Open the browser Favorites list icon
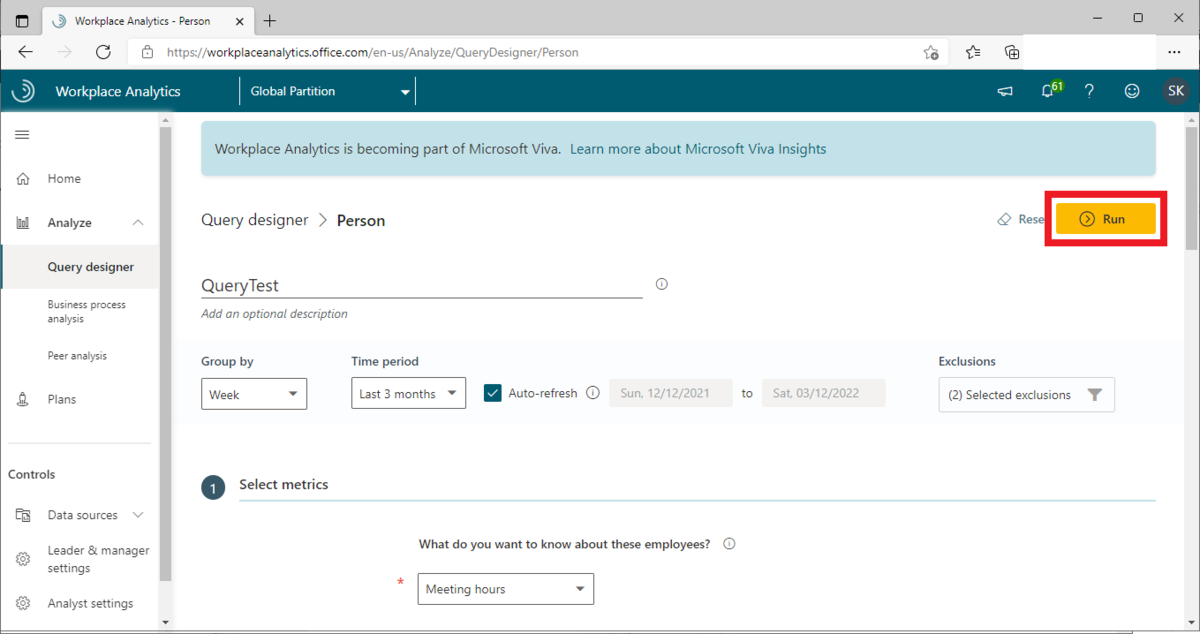This screenshot has height=634, width=1200. click(x=973, y=52)
